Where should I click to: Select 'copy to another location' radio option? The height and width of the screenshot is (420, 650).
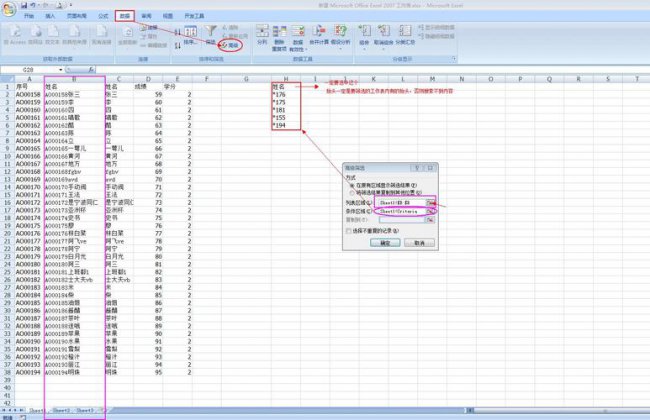(x=352, y=193)
